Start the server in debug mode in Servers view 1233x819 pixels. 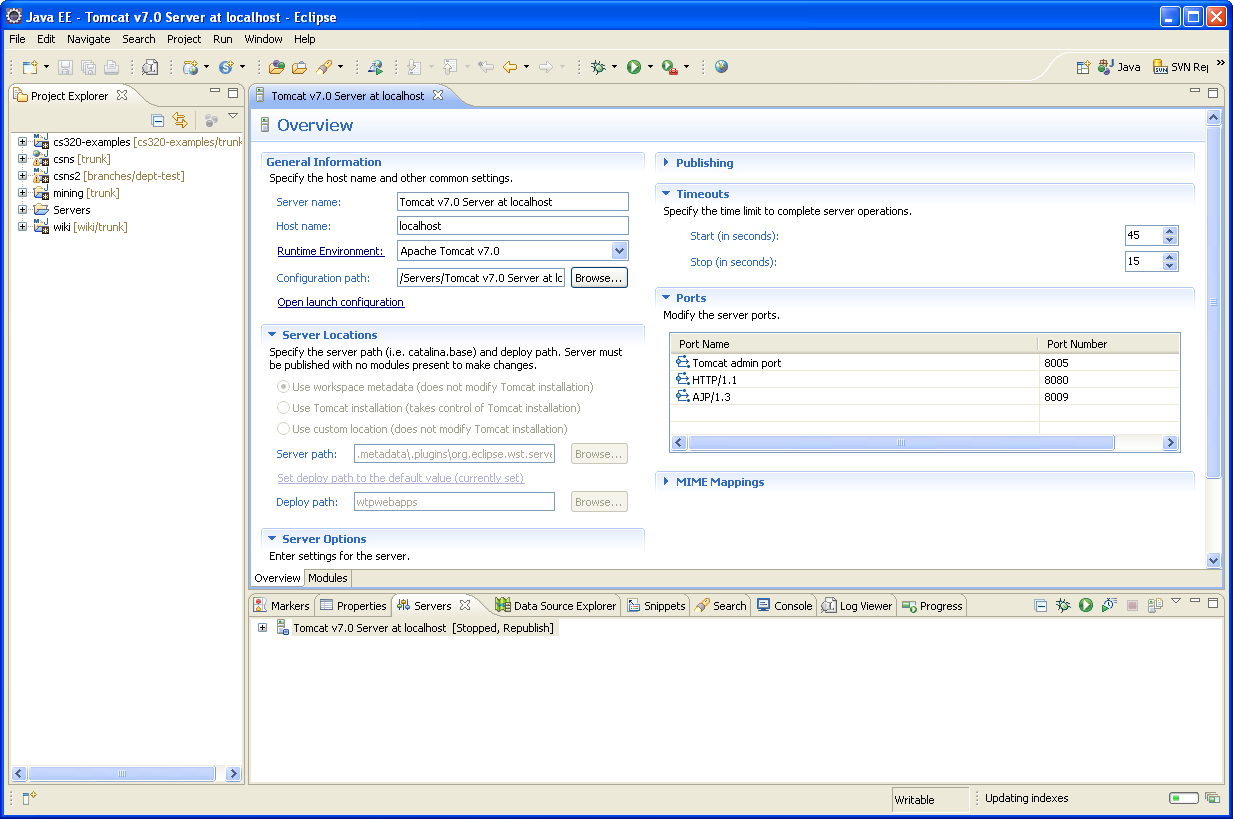(x=1063, y=606)
